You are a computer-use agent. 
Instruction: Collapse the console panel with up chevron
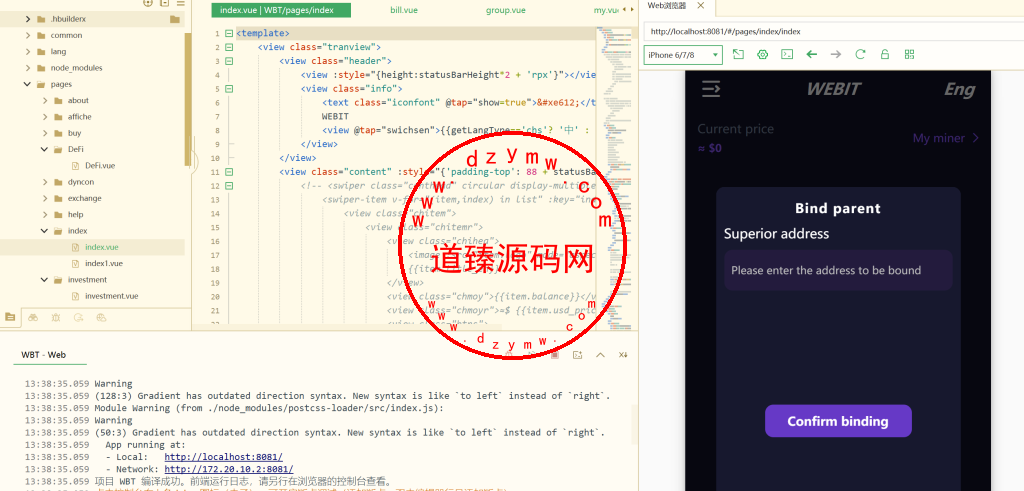point(600,355)
